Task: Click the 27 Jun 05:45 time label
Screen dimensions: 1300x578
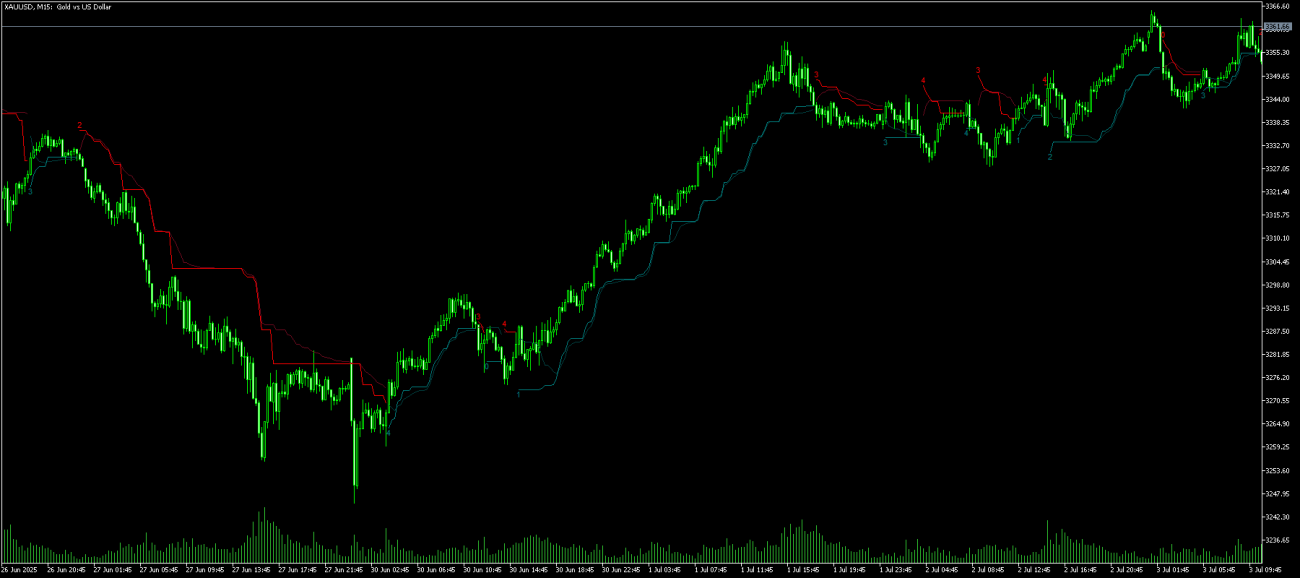Action: pyautogui.click(x=158, y=571)
